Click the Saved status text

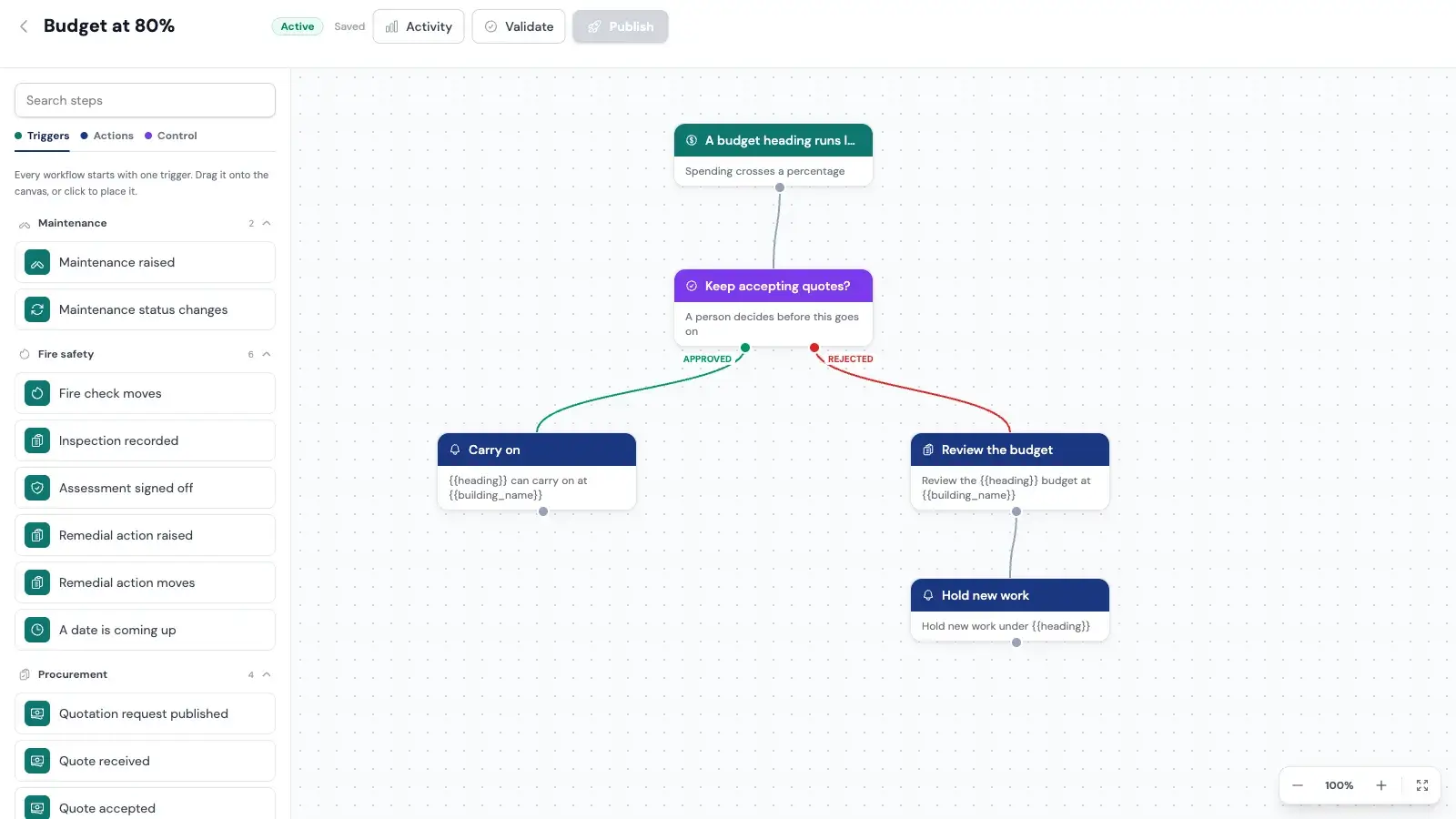point(349,26)
